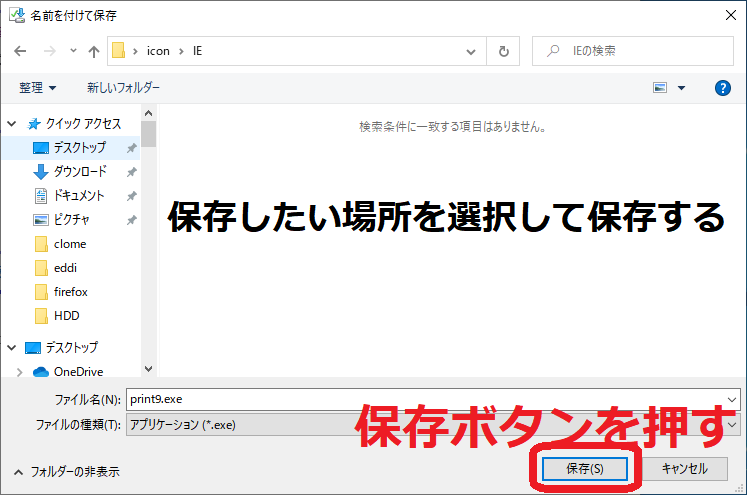
Task: Open the 整理 menu
Action: point(37,88)
